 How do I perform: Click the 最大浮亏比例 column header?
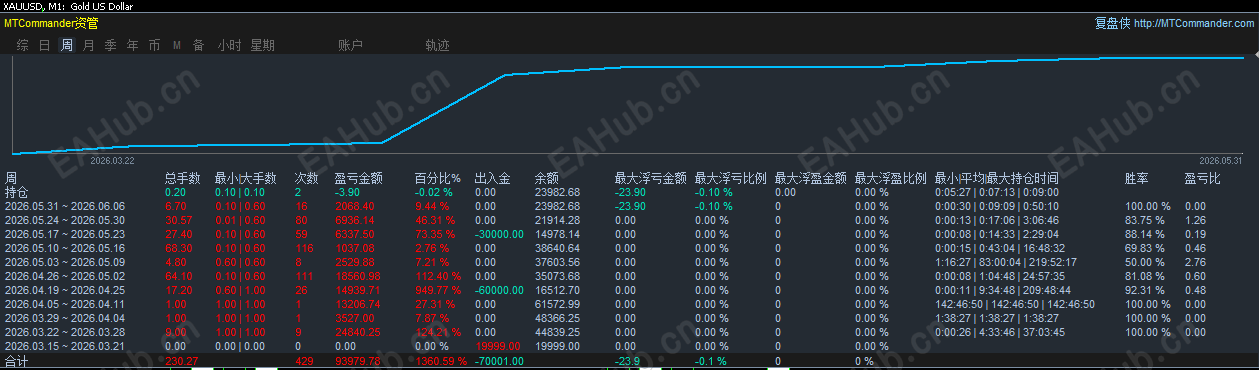(x=730, y=178)
